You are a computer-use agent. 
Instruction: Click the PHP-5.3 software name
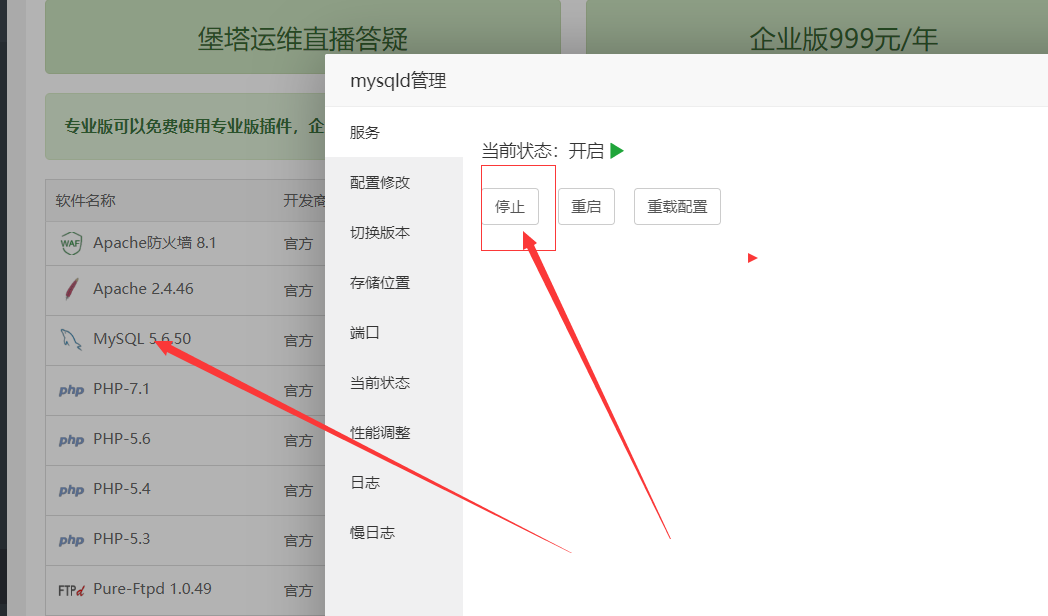coord(122,539)
